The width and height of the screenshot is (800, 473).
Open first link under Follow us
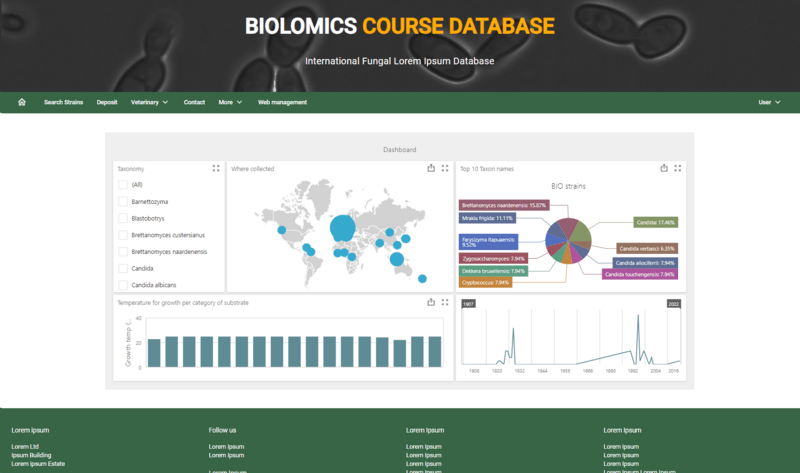227,446
